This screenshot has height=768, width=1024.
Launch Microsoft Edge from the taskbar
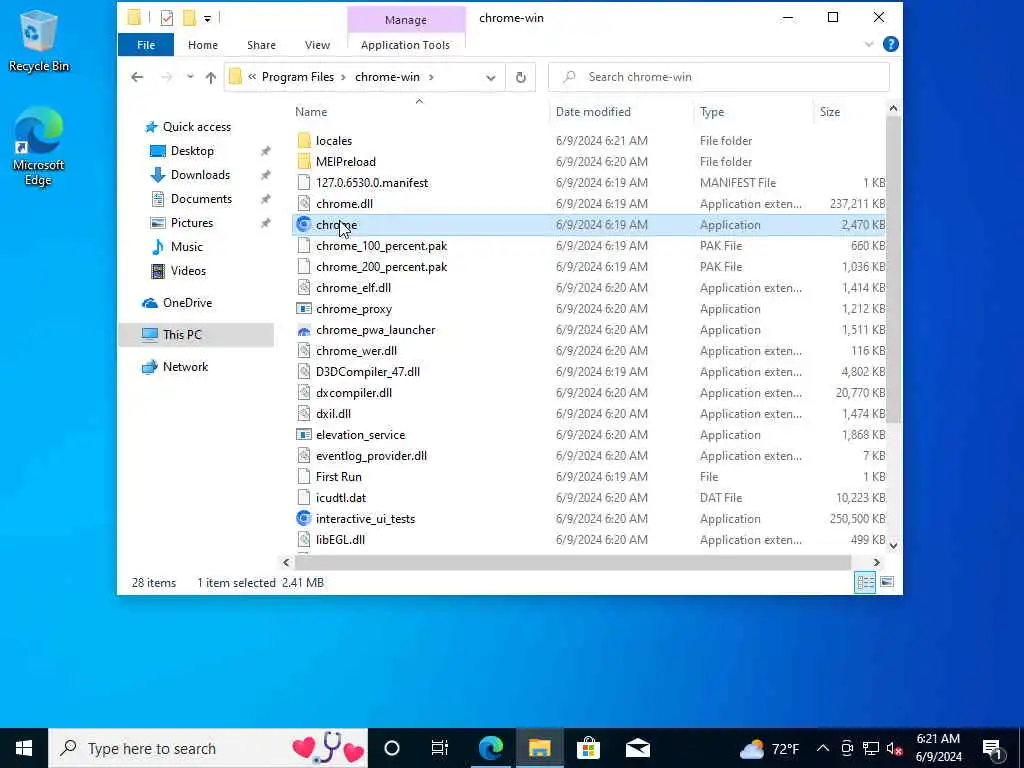[490, 748]
